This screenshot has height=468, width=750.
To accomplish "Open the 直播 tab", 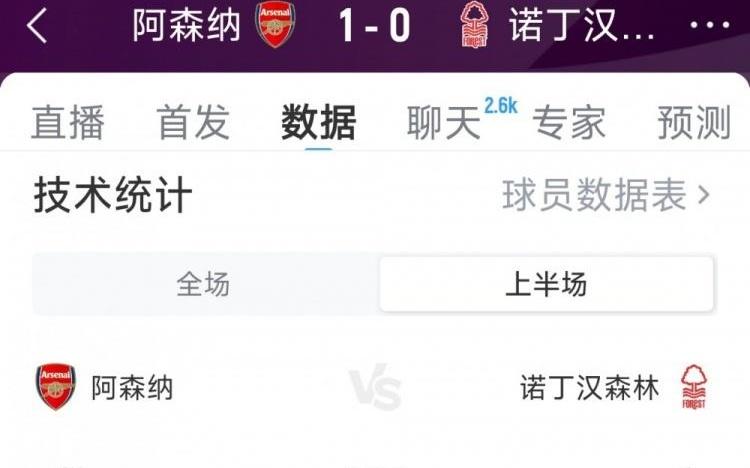I will point(68,124).
